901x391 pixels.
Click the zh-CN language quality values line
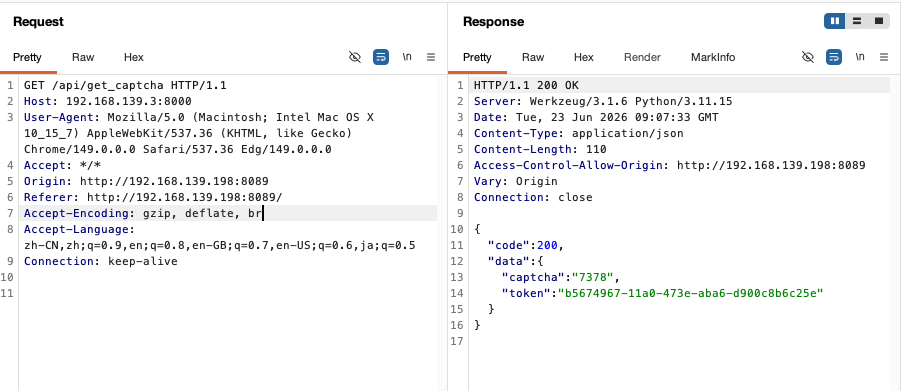click(220, 246)
